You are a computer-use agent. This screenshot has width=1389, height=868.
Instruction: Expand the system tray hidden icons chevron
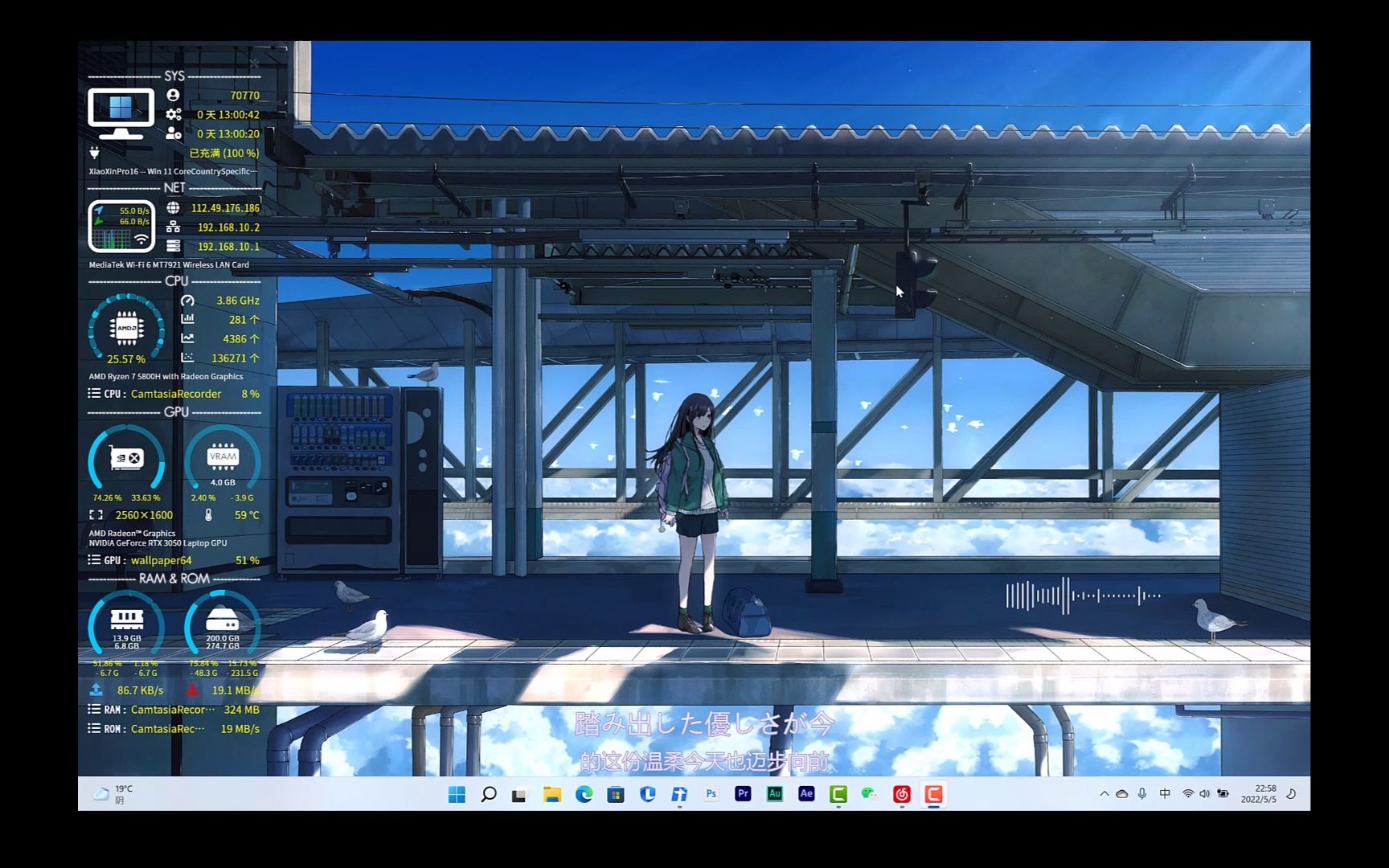(1104, 794)
